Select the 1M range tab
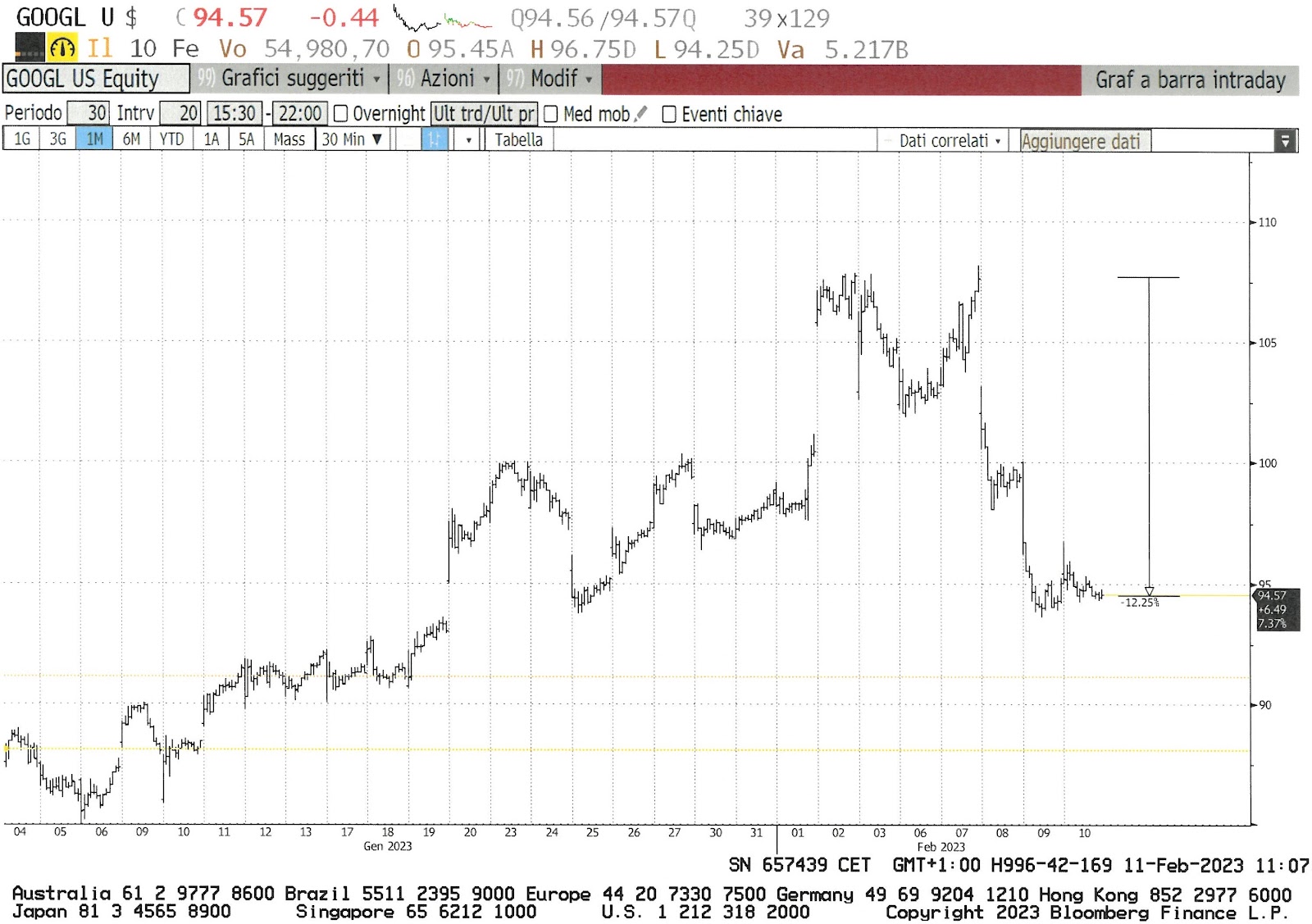 coord(95,139)
